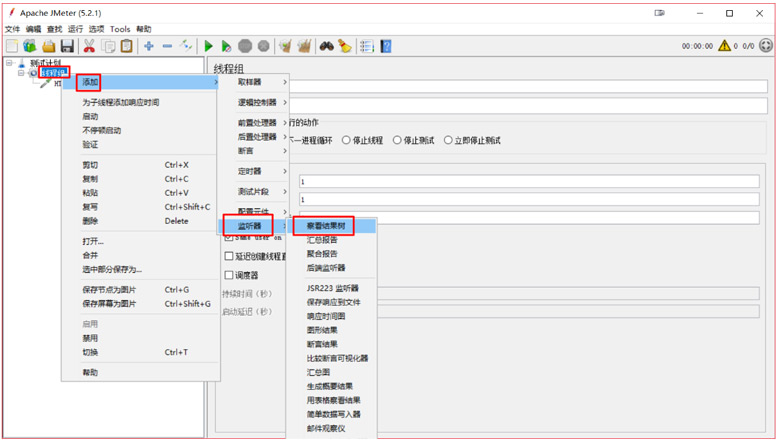Click the round remote-status icon at far right

point(766,46)
